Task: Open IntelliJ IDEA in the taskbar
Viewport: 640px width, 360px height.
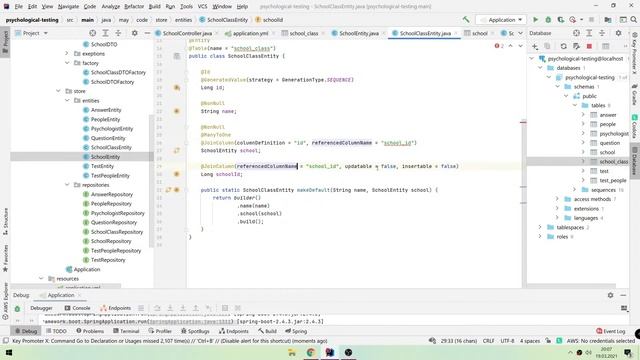Action: point(330,352)
